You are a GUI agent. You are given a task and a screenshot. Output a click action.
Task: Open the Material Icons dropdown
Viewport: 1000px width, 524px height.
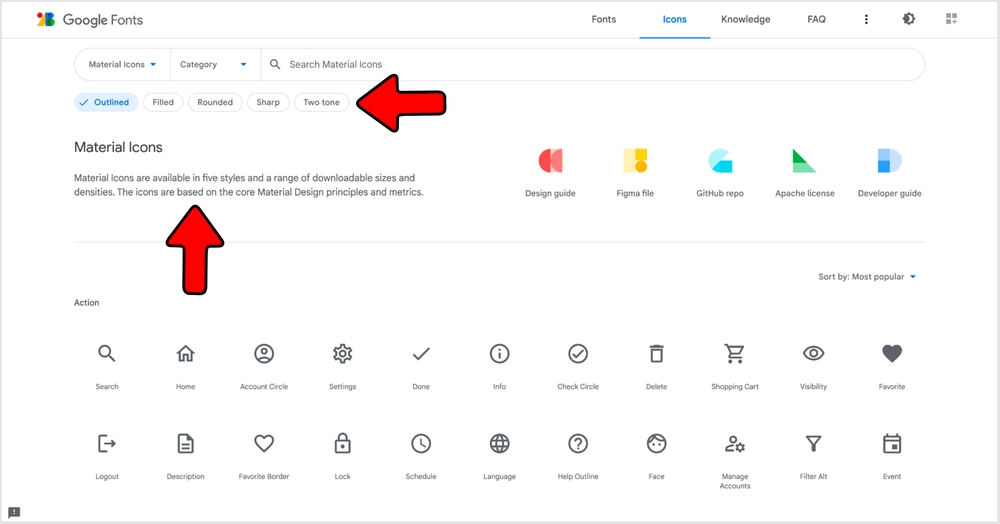pyautogui.click(x=122, y=64)
